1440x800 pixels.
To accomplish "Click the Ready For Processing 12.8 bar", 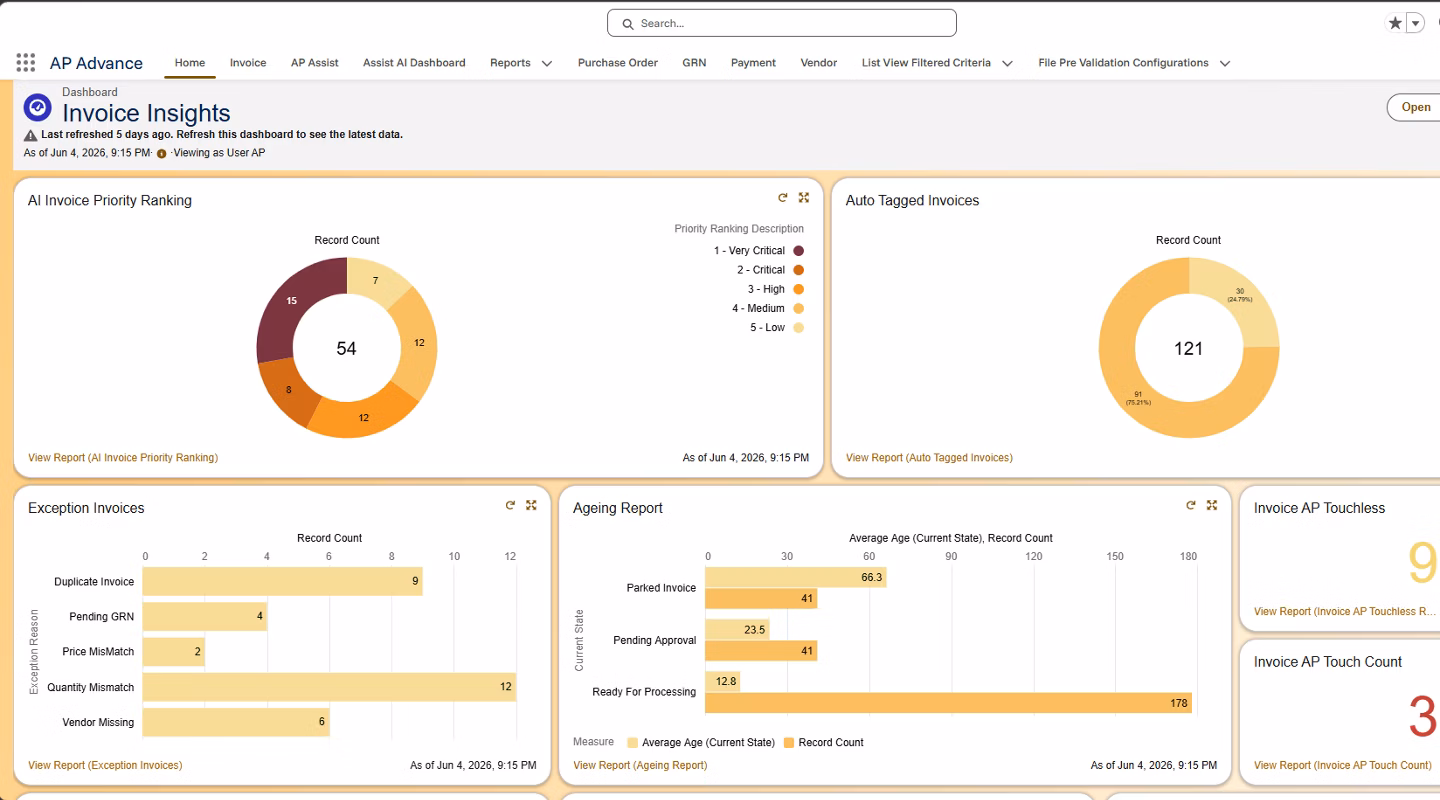I will 722,682.
